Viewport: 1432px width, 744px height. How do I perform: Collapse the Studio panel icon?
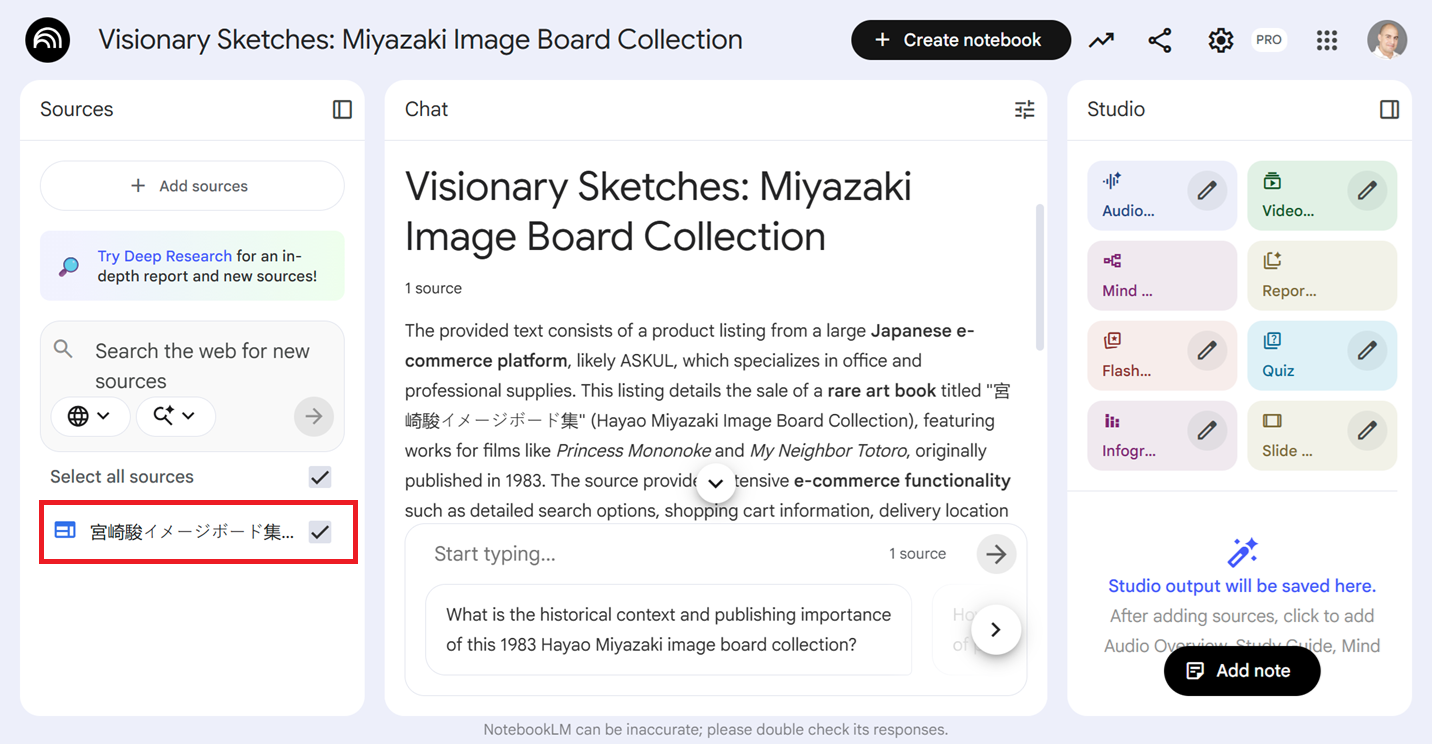tap(1389, 110)
